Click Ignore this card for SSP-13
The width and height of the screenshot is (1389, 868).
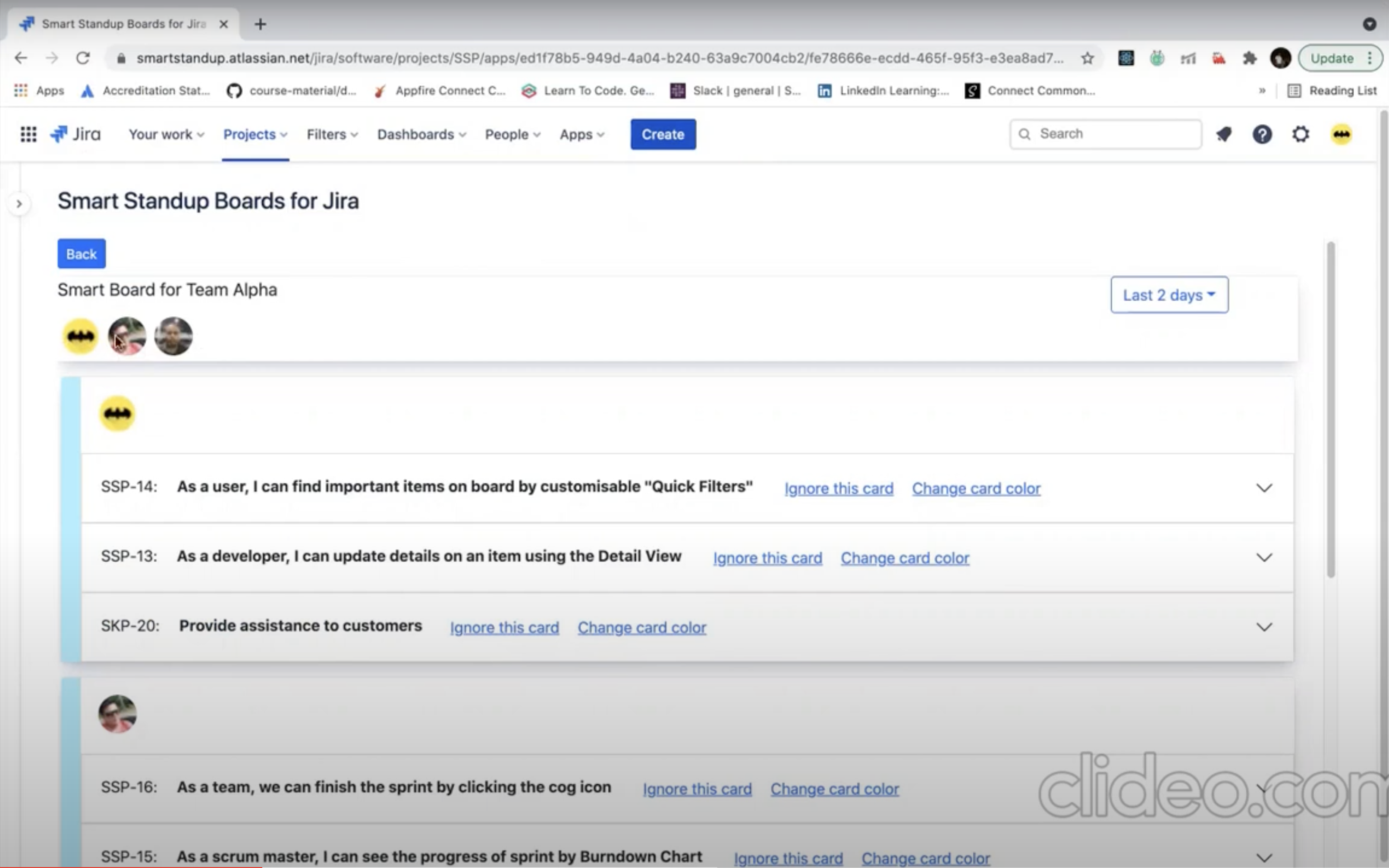coord(767,558)
